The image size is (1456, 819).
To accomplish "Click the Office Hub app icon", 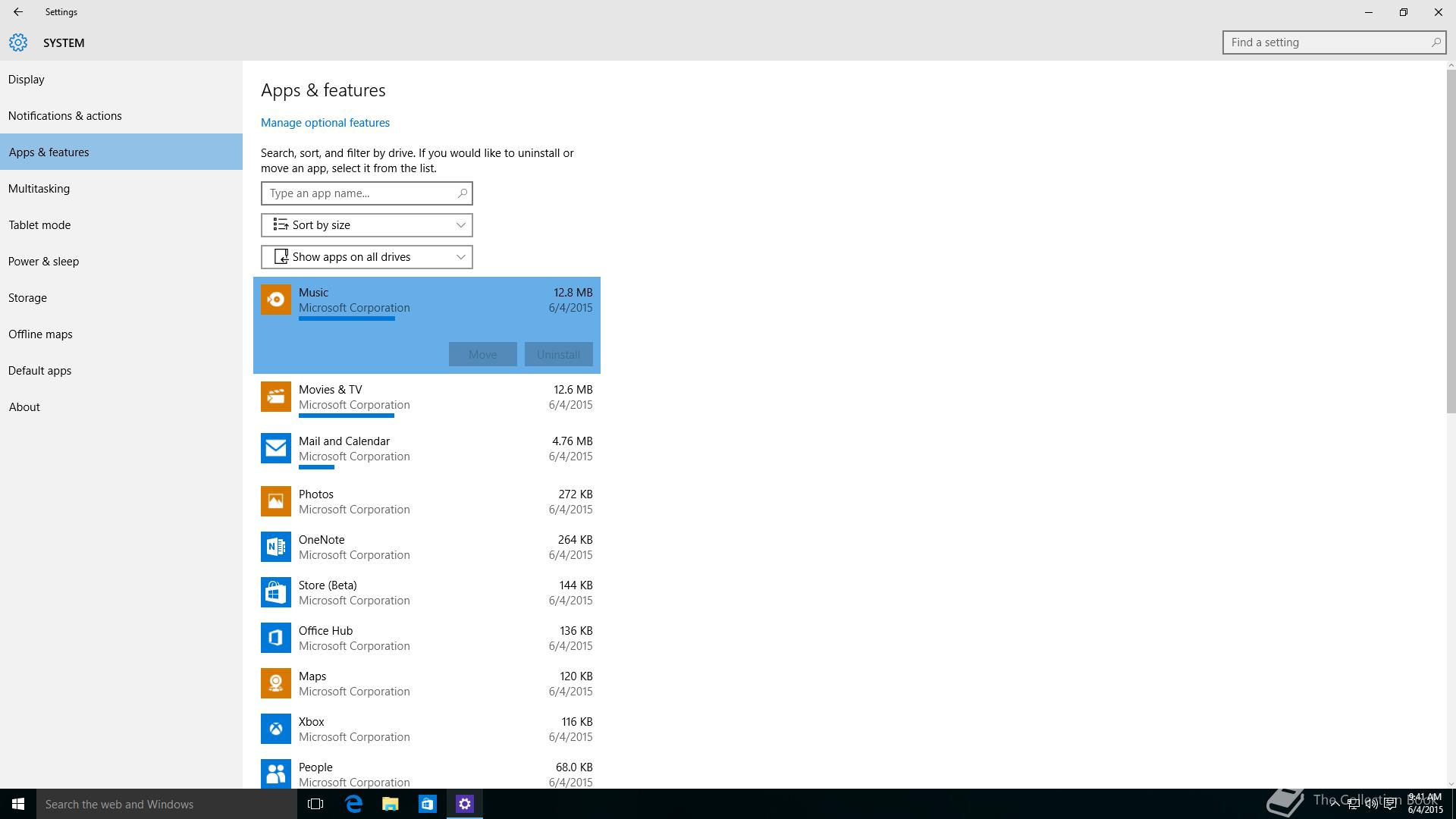I will pos(276,638).
